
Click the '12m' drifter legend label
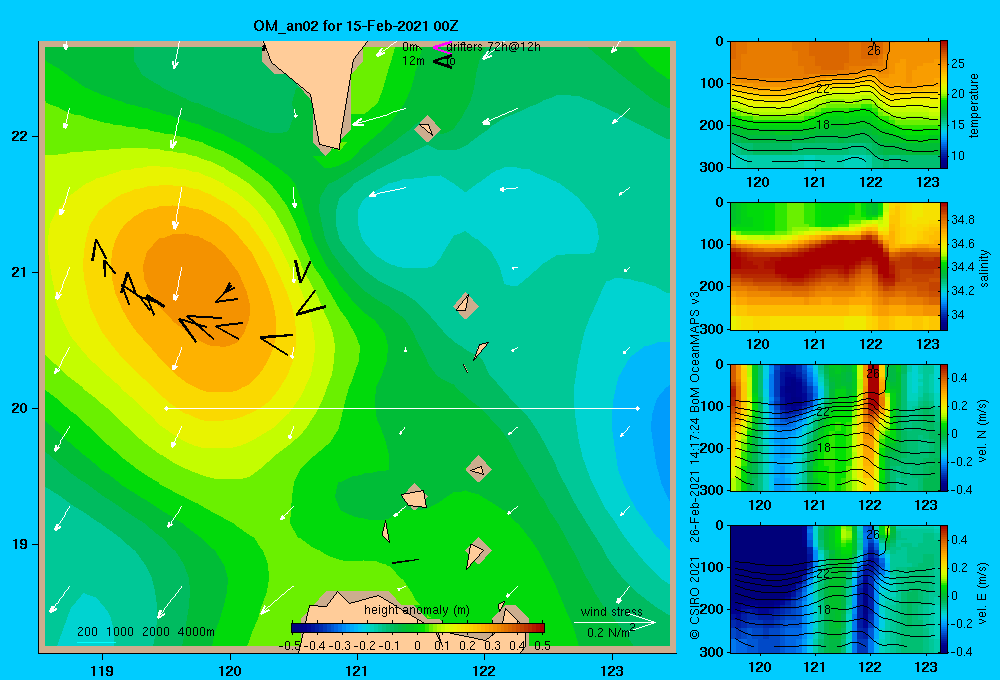413,61
